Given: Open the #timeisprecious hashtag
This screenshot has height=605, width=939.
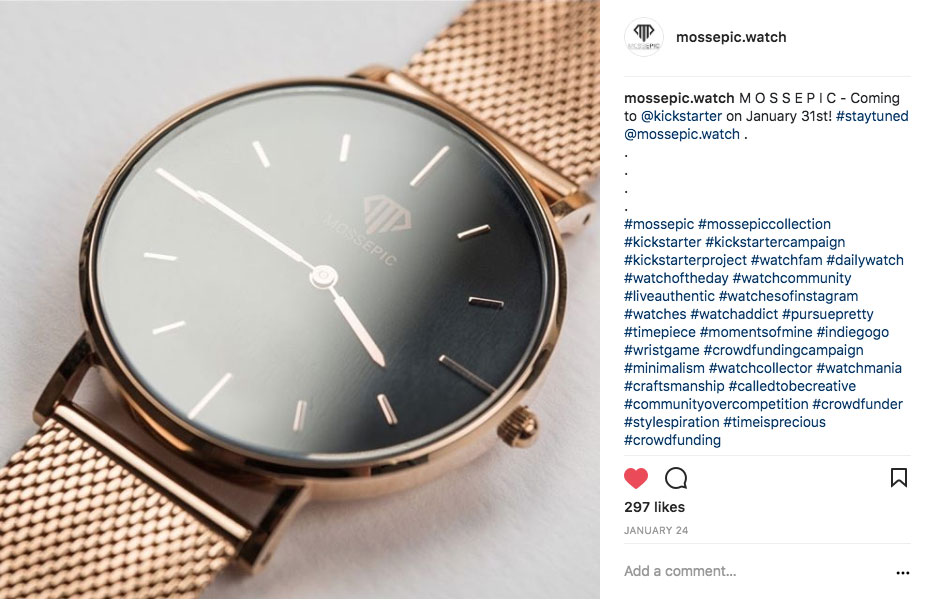Looking at the screenshot, I should (x=774, y=422).
